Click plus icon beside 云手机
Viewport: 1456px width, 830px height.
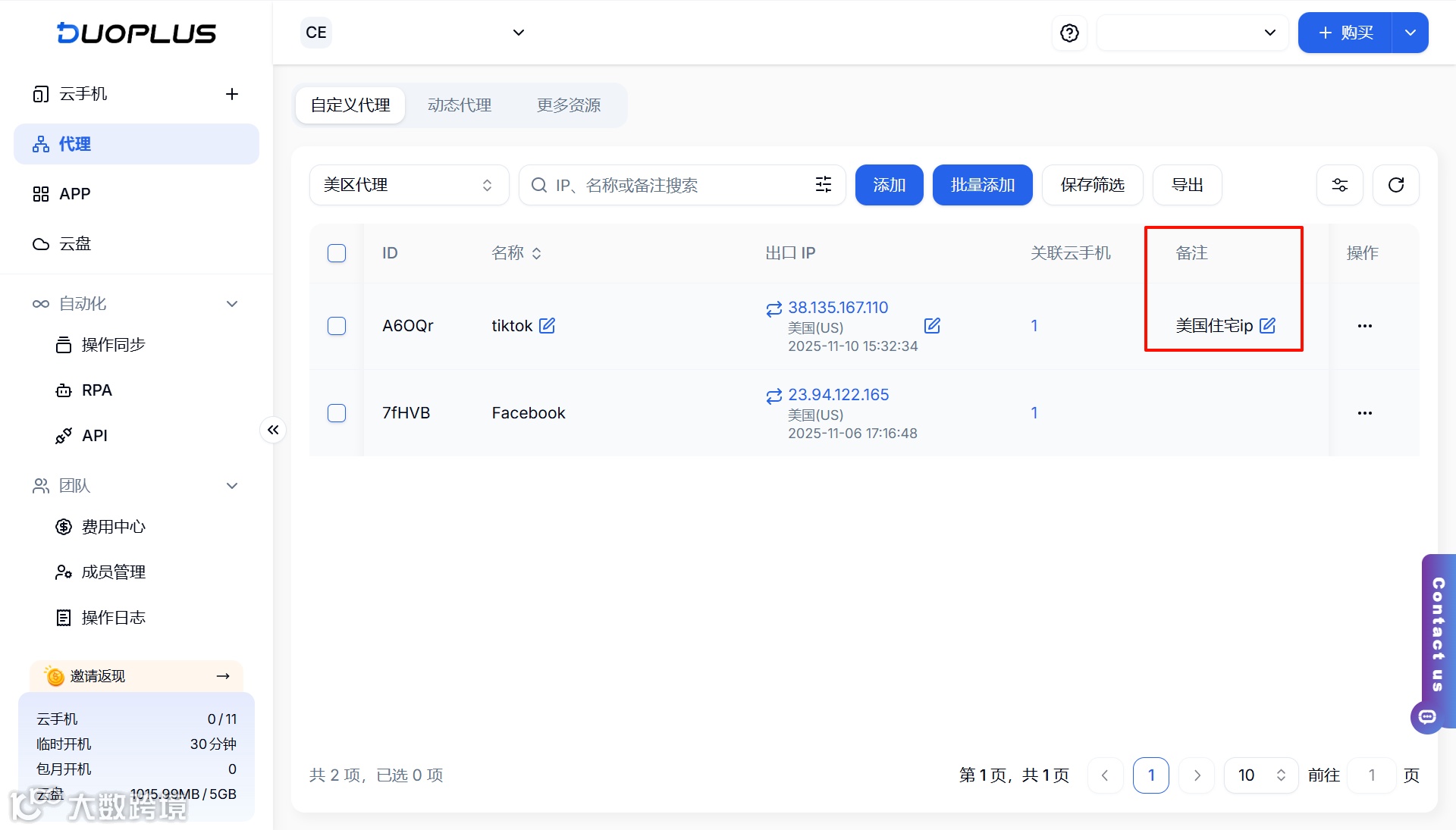(x=232, y=94)
